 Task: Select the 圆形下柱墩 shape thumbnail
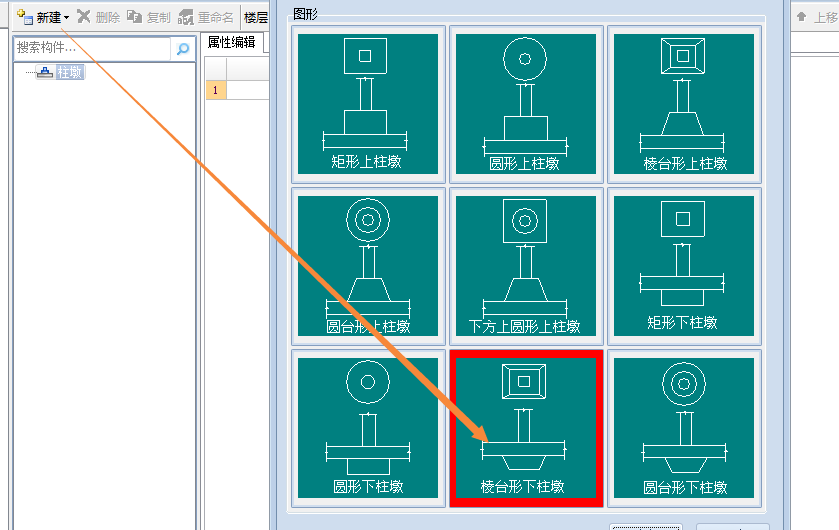point(368,428)
